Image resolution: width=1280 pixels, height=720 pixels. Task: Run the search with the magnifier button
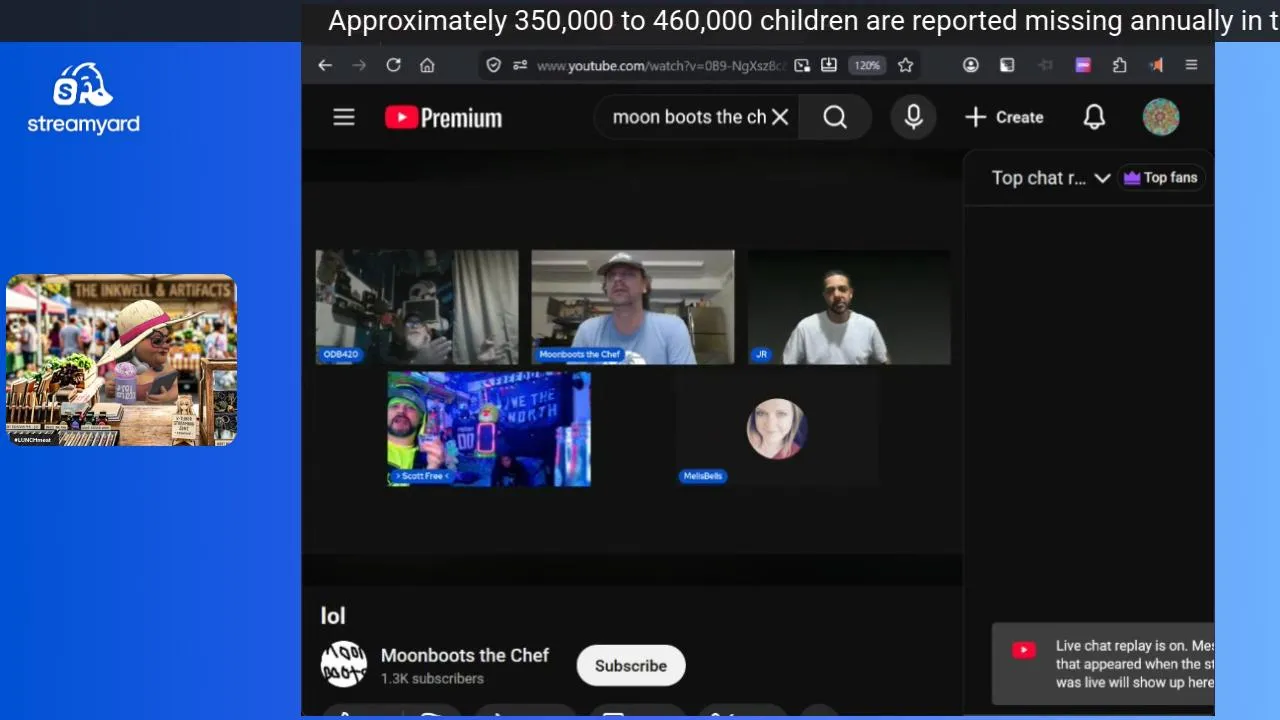click(x=835, y=117)
